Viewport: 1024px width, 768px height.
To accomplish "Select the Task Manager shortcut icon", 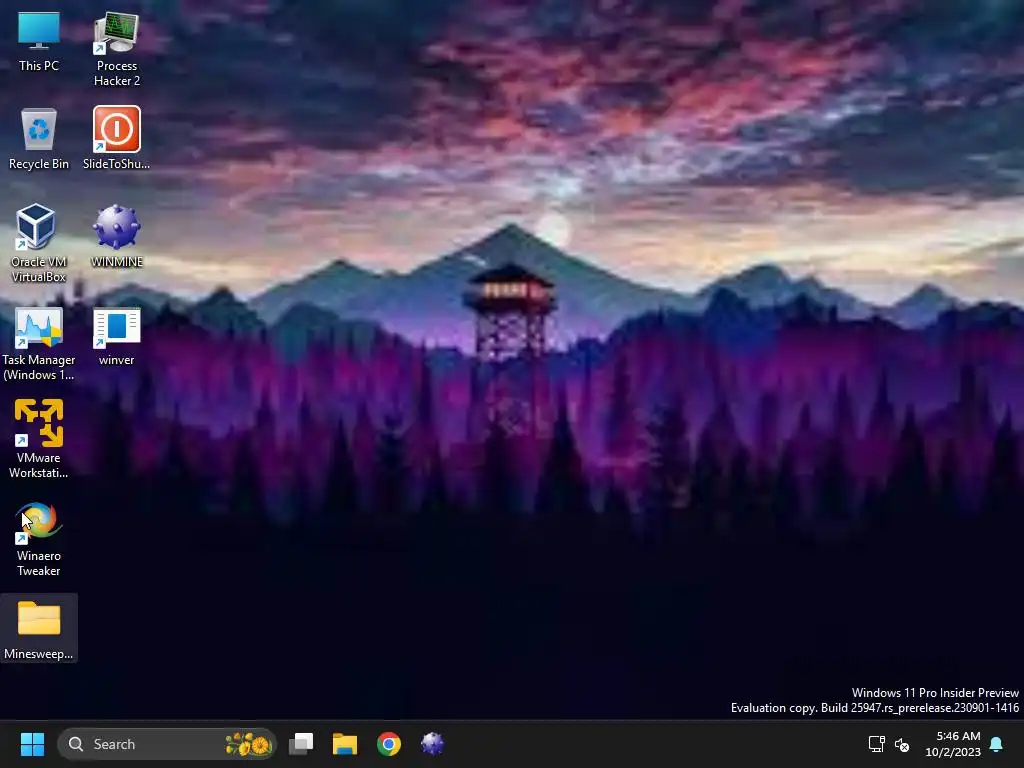I will 39,344.
